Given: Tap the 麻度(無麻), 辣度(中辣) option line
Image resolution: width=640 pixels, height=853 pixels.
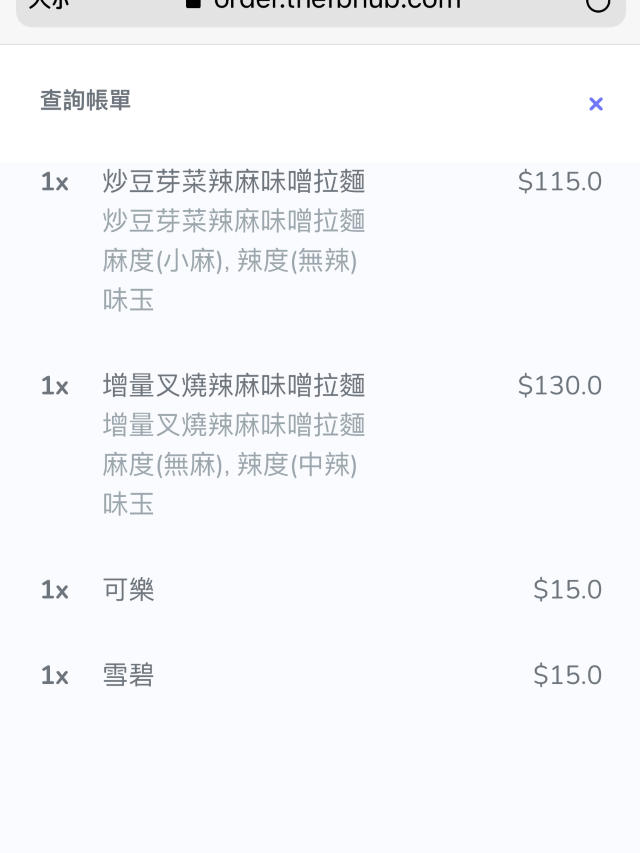Looking at the screenshot, I should pos(230,465).
